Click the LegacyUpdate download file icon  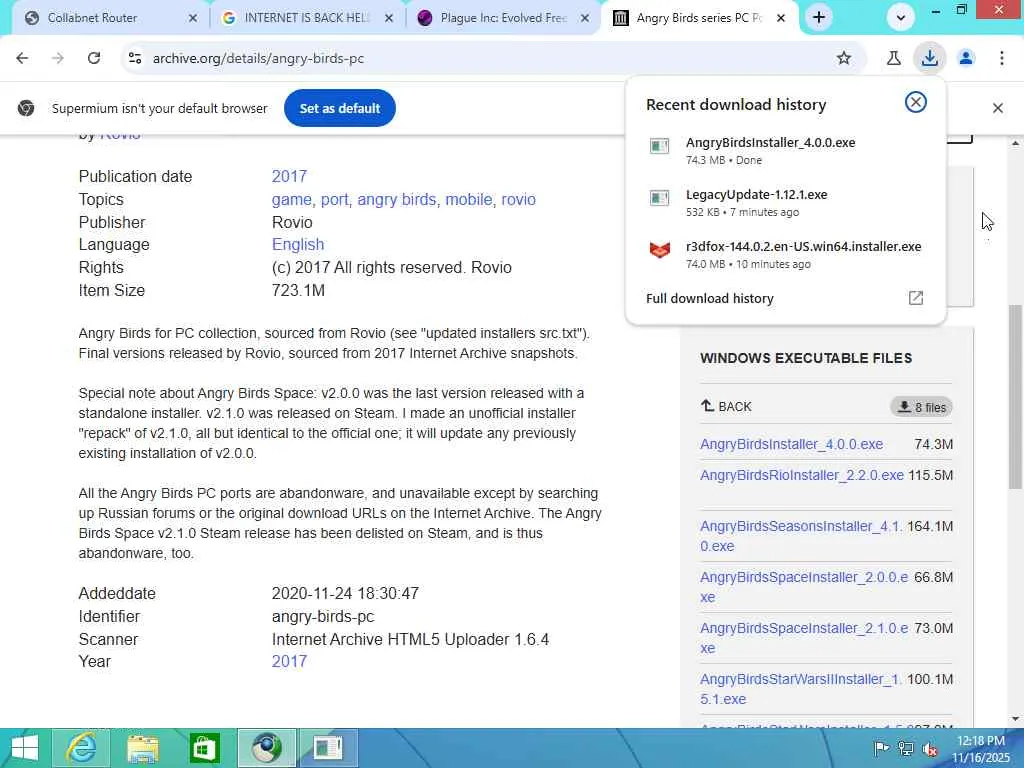[x=660, y=198]
